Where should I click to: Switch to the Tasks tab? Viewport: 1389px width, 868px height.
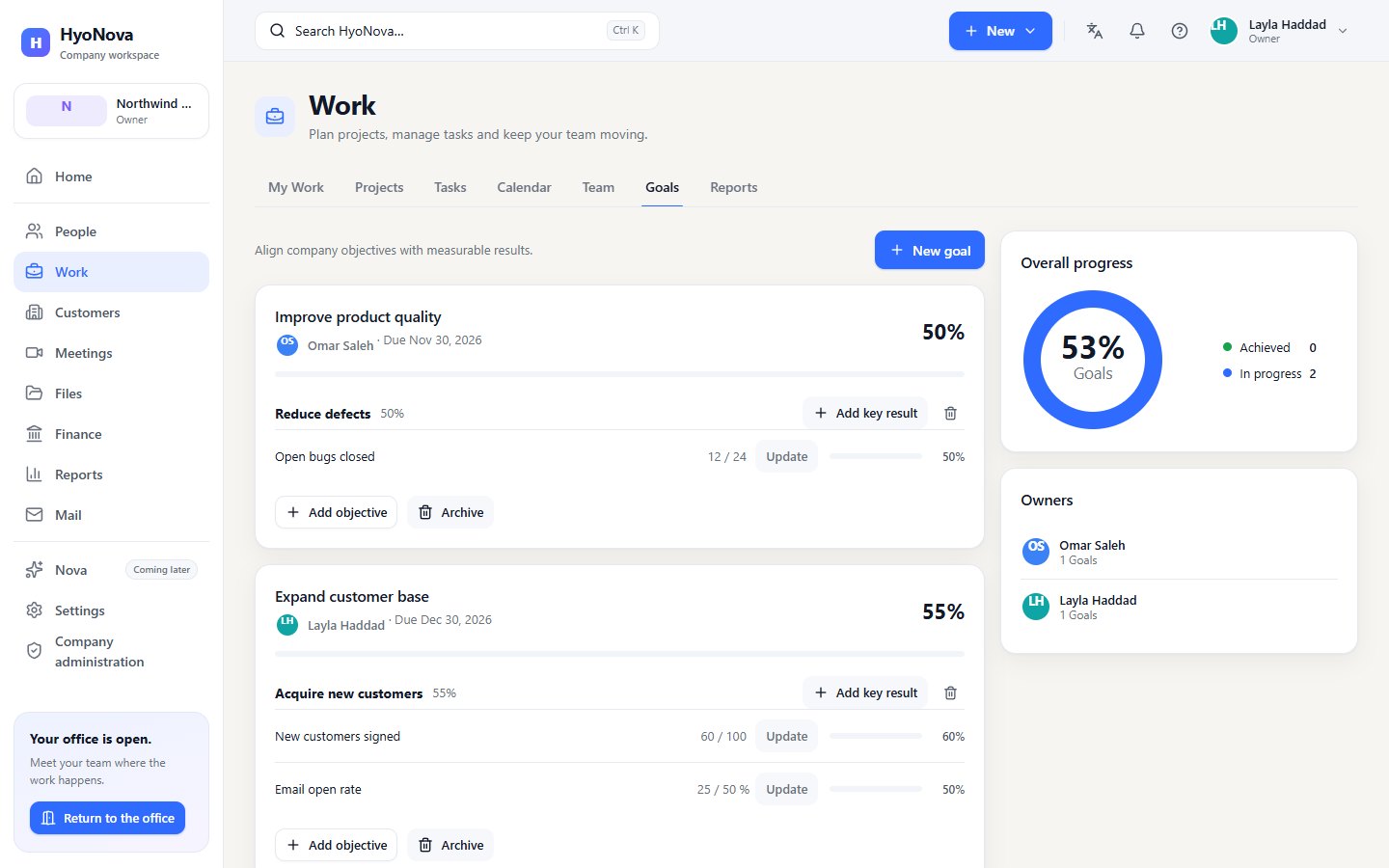point(450,187)
